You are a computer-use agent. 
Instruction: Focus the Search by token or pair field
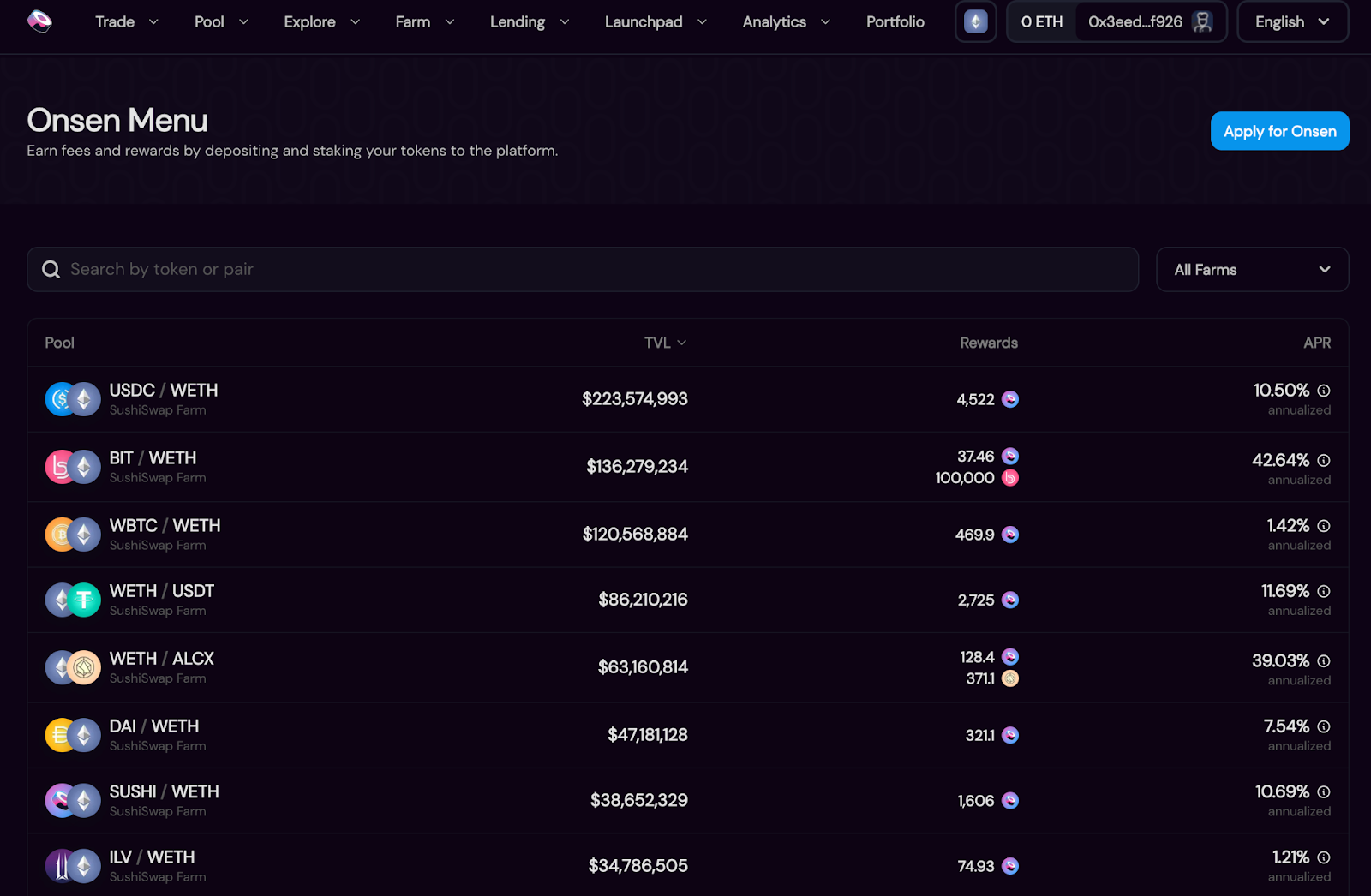pos(583,270)
